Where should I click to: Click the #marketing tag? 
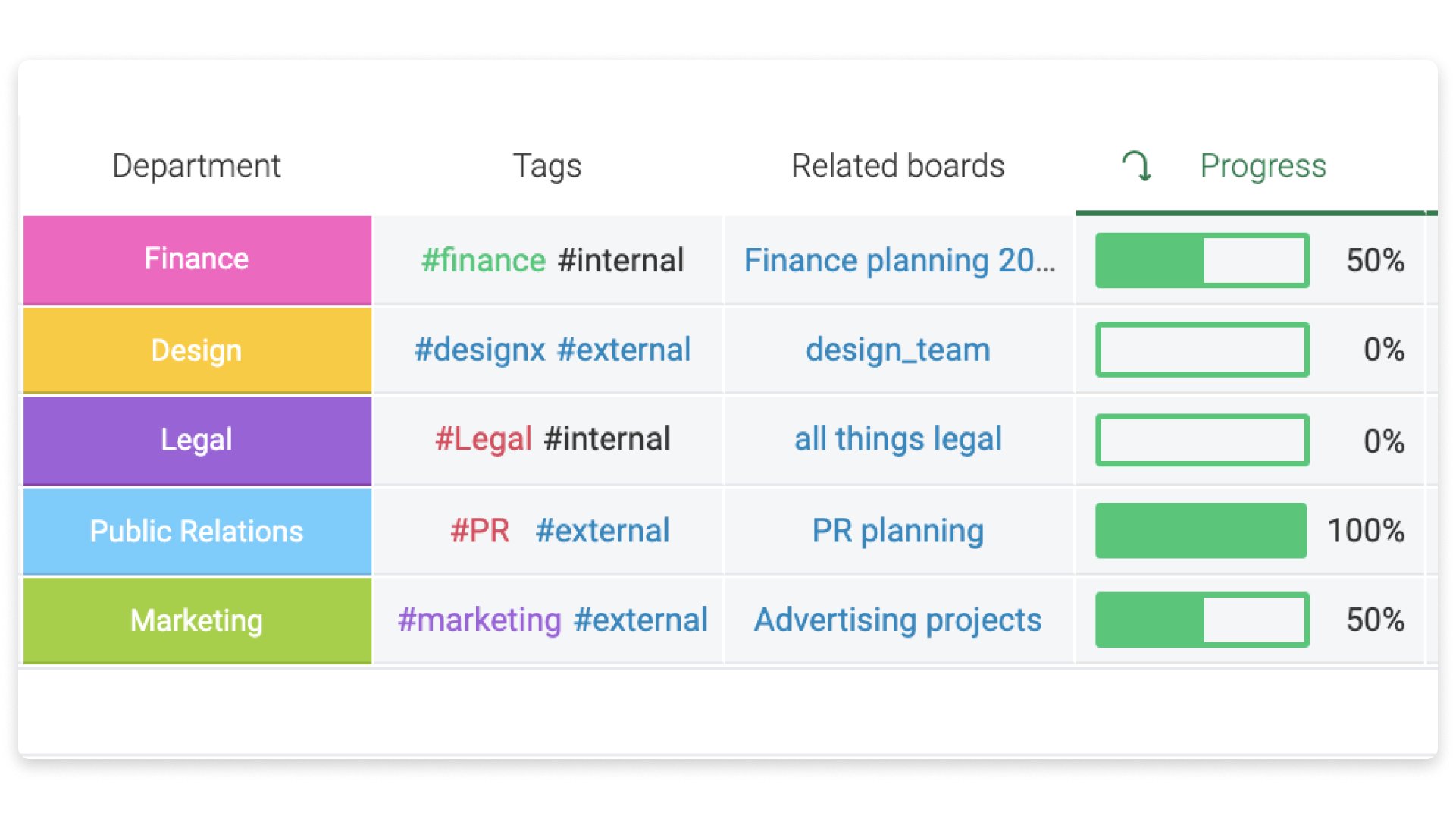click(479, 620)
